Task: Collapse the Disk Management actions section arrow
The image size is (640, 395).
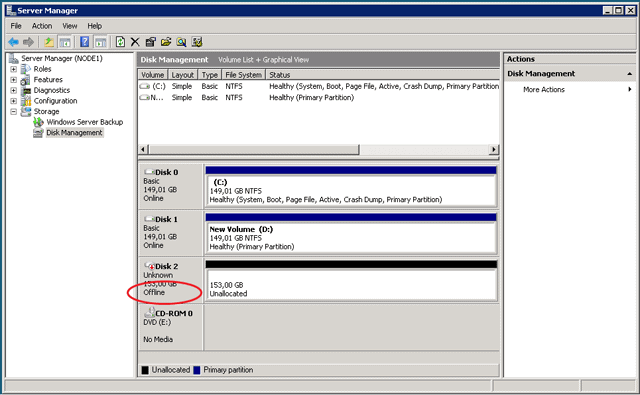Action: tap(629, 74)
